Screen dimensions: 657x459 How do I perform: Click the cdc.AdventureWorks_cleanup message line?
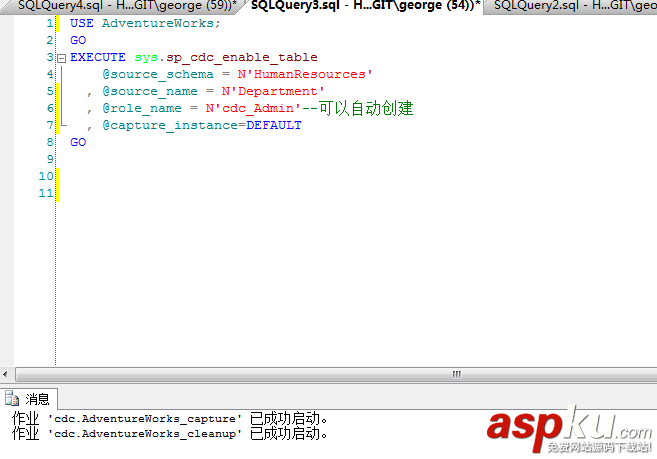tap(170, 433)
